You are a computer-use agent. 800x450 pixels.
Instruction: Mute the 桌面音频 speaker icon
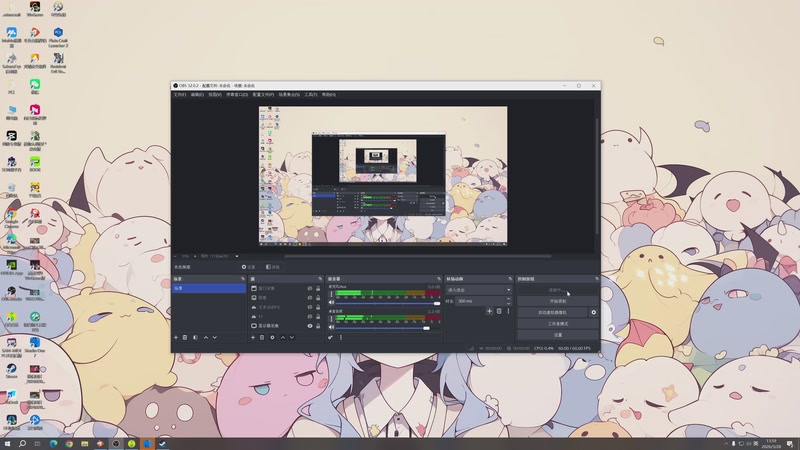click(x=331, y=328)
